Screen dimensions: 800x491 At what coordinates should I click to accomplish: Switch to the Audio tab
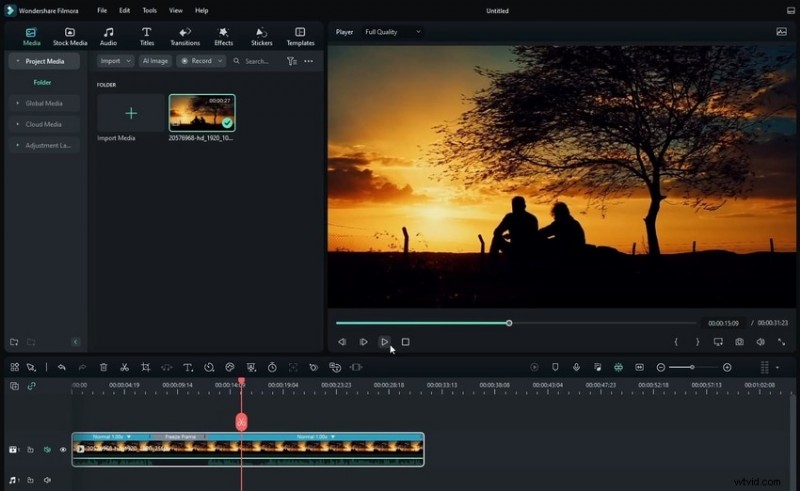[x=108, y=37]
